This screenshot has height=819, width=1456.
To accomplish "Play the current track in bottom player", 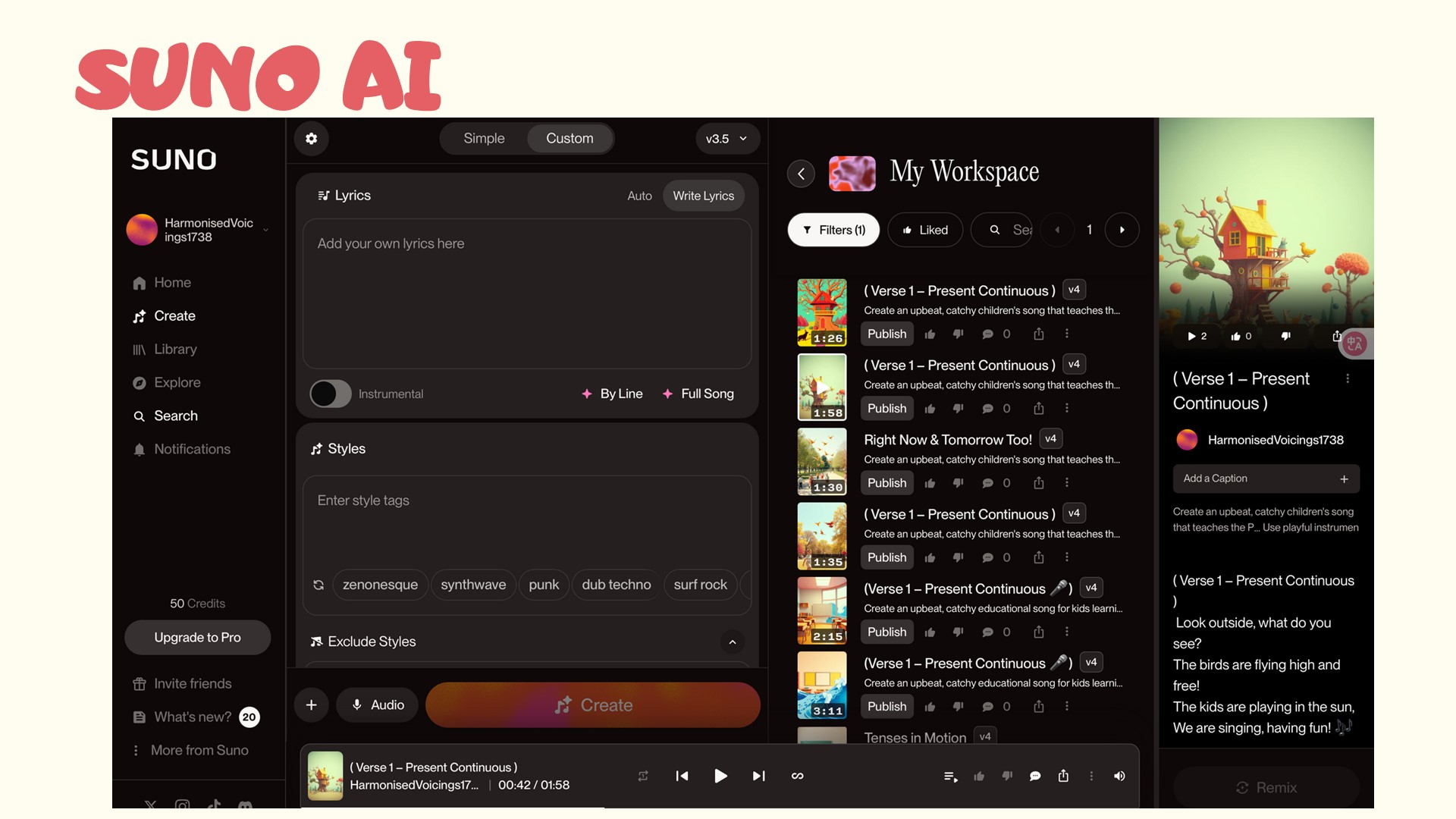I will pos(720,776).
